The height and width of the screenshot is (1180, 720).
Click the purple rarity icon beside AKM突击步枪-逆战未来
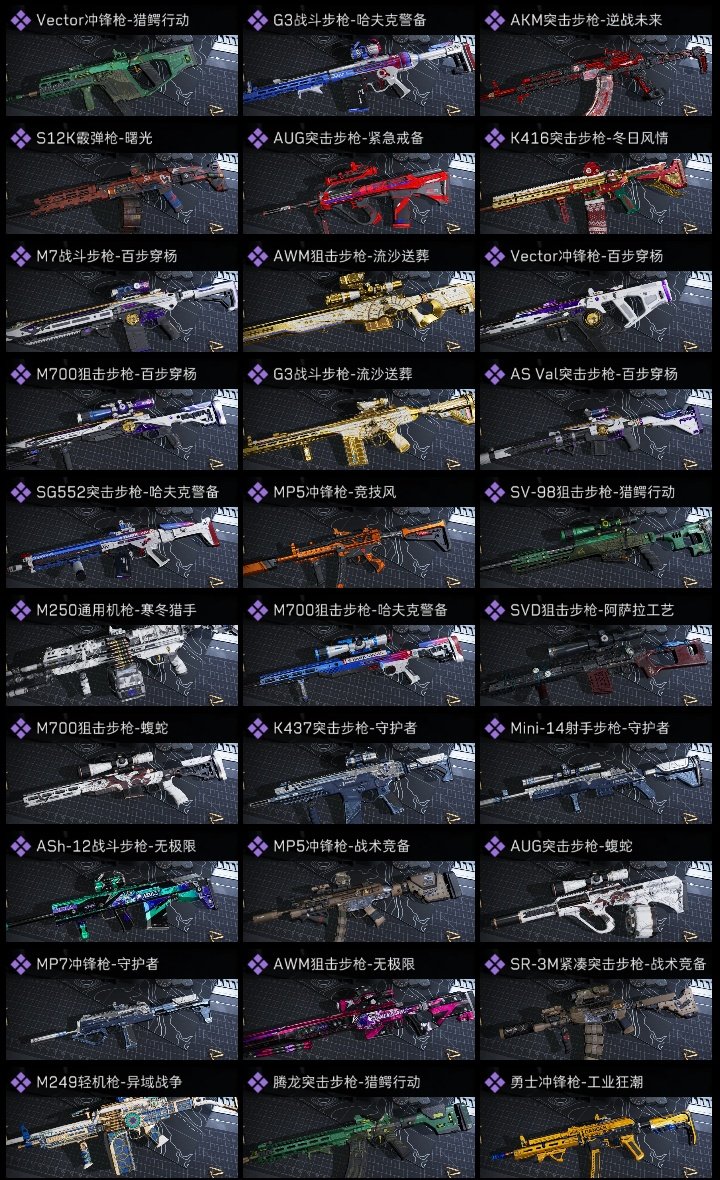494,20
